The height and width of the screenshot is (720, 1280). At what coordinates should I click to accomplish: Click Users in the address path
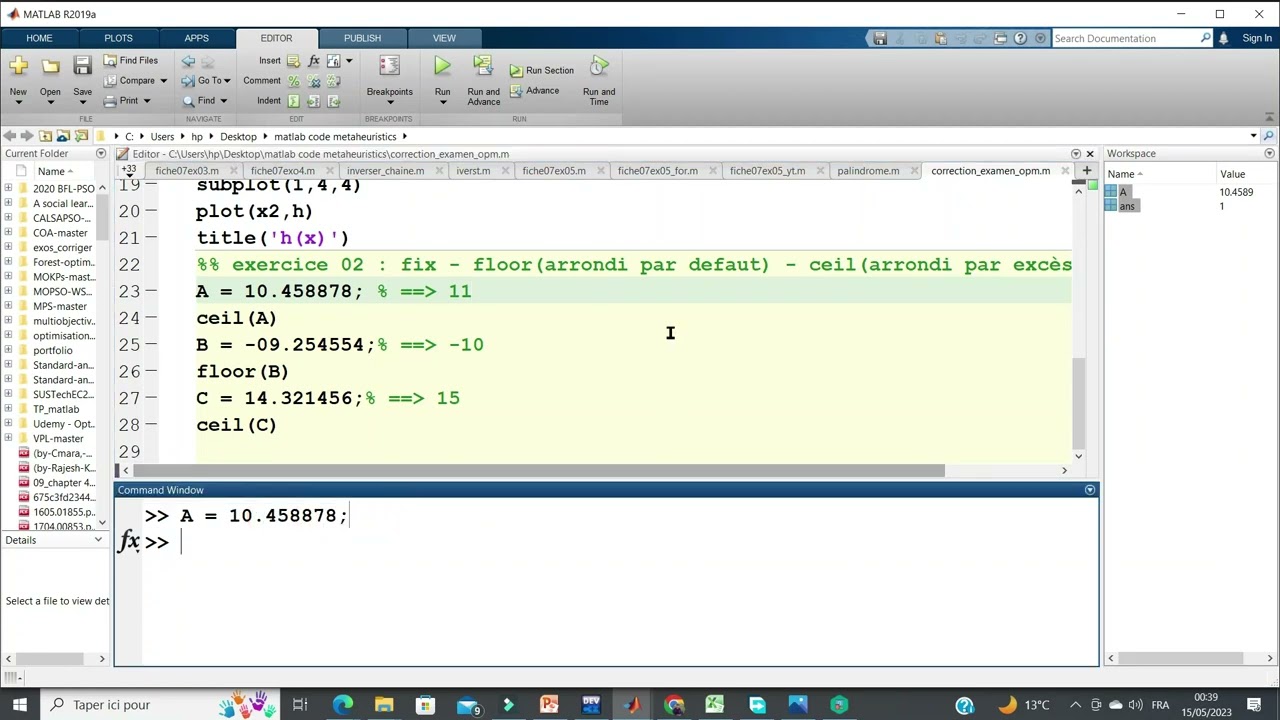[x=162, y=136]
